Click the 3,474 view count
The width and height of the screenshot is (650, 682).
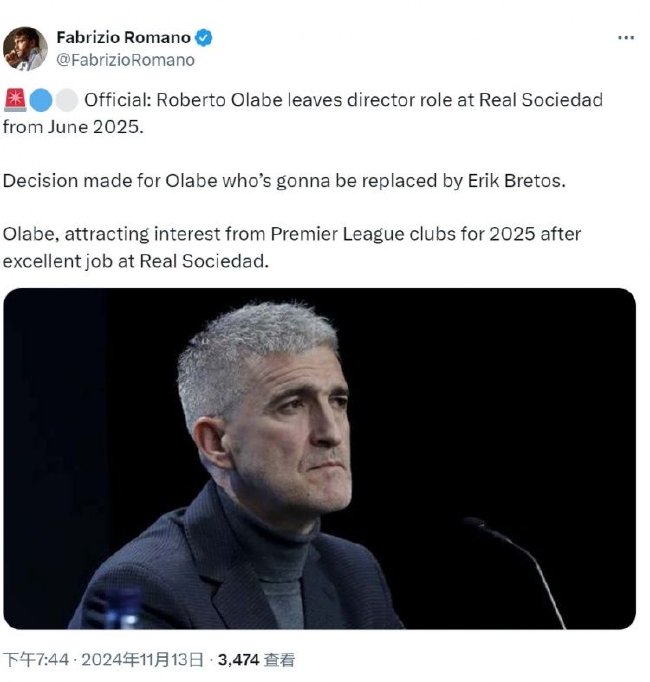(238, 660)
